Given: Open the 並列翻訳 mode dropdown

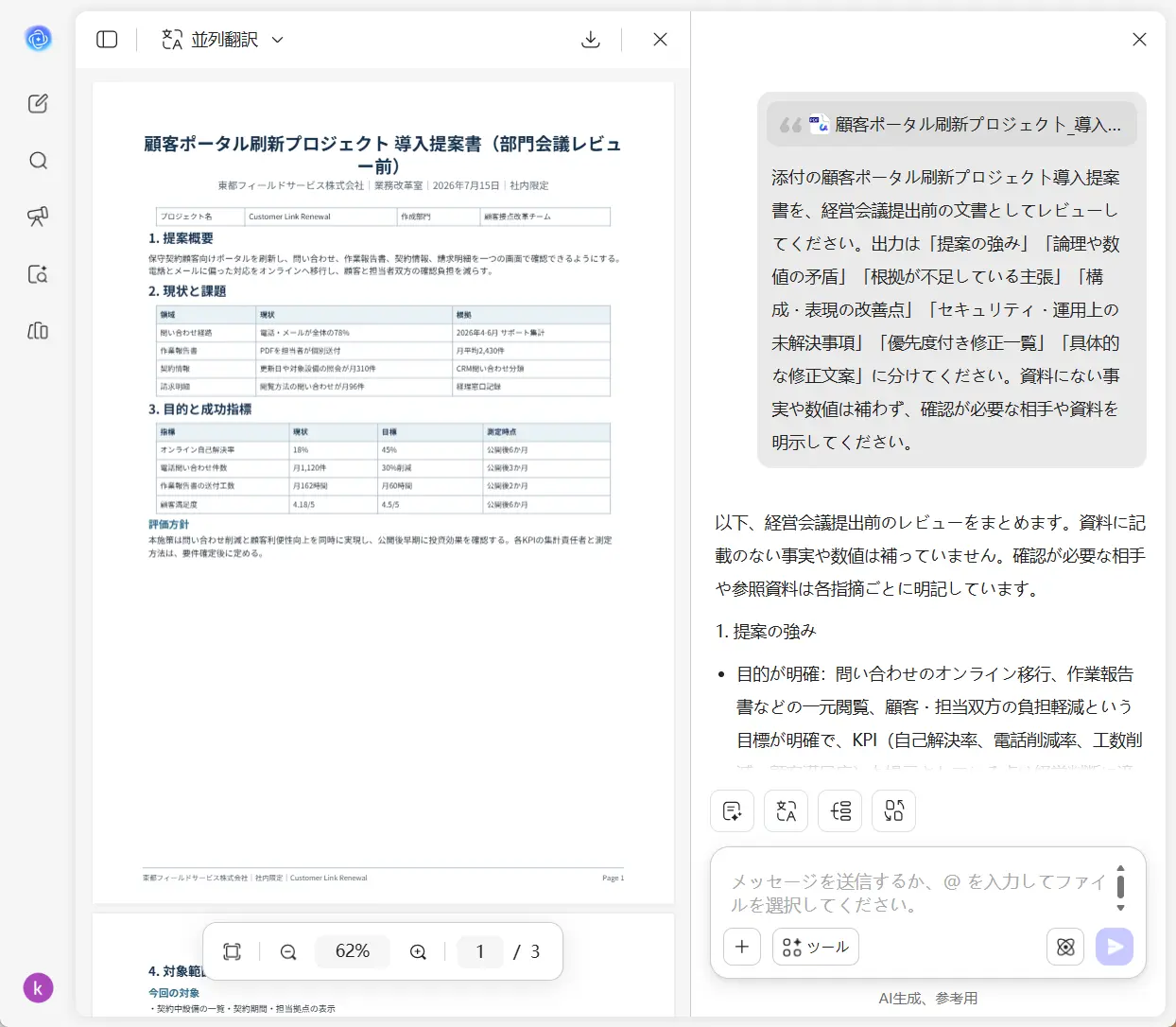Looking at the screenshot, I should point(223,40).
